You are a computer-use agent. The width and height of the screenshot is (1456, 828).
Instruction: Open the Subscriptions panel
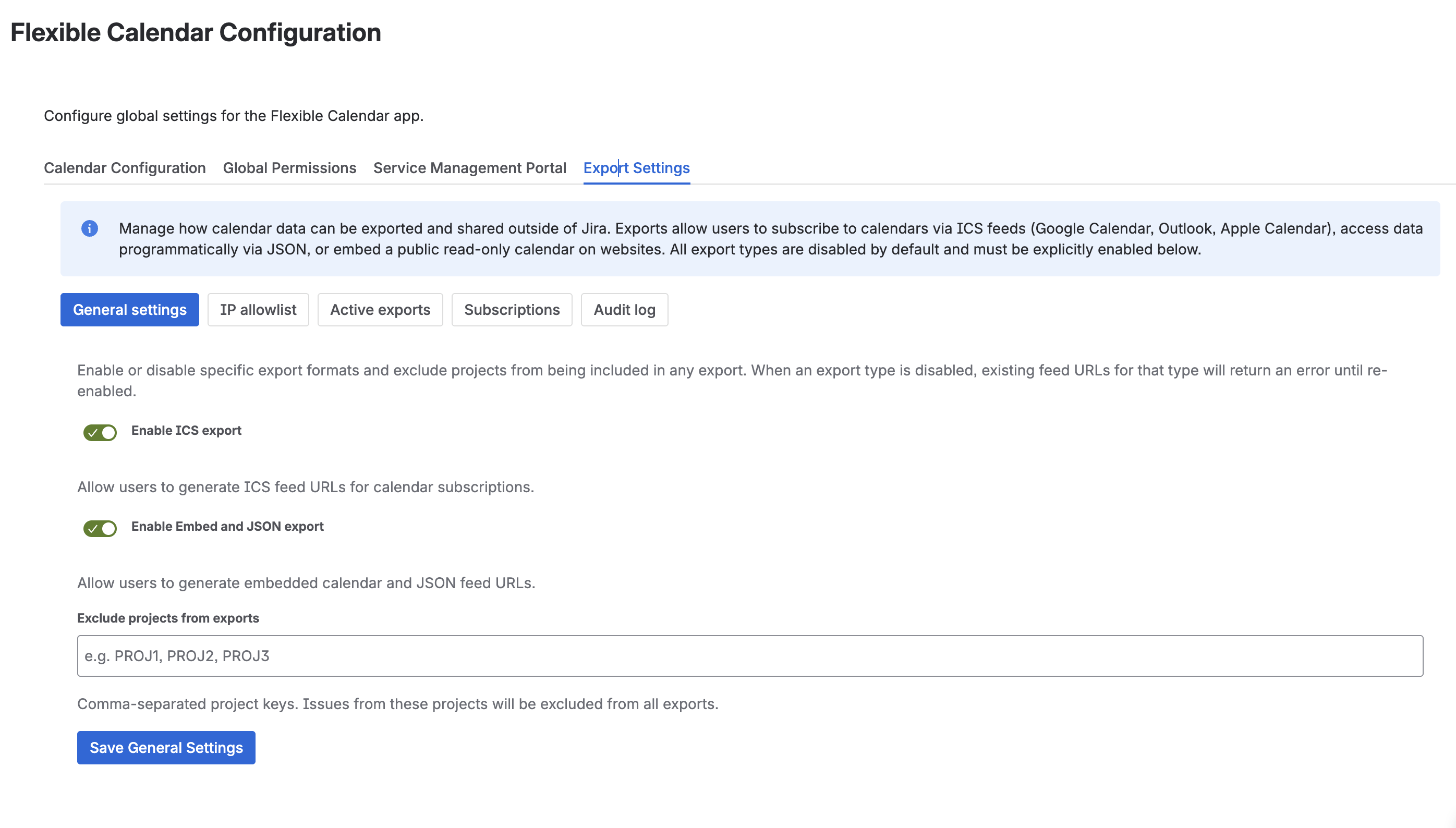(x=511, y=309)
